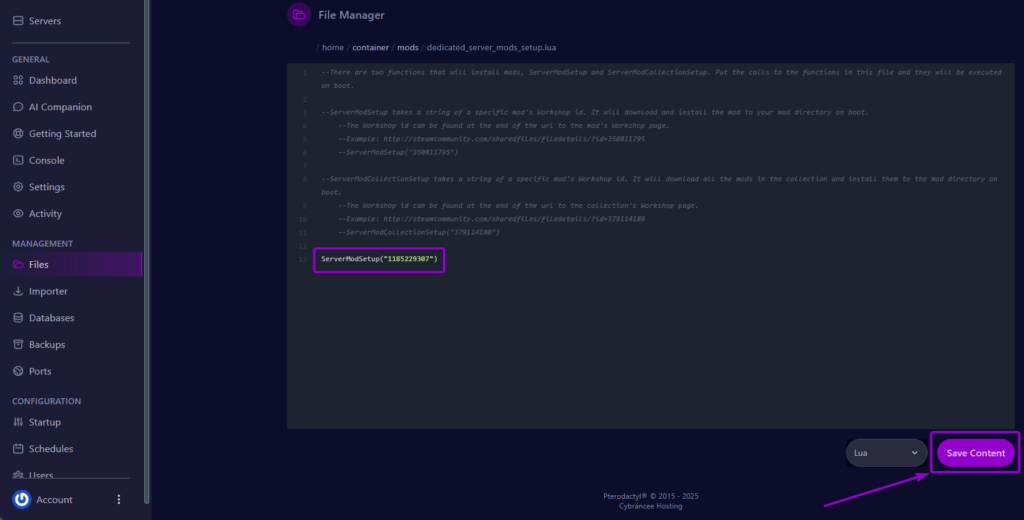Open the Getting Started menu item
Image resolution: width=1024 pixels, height=520 pixels.
click(63, 134)
